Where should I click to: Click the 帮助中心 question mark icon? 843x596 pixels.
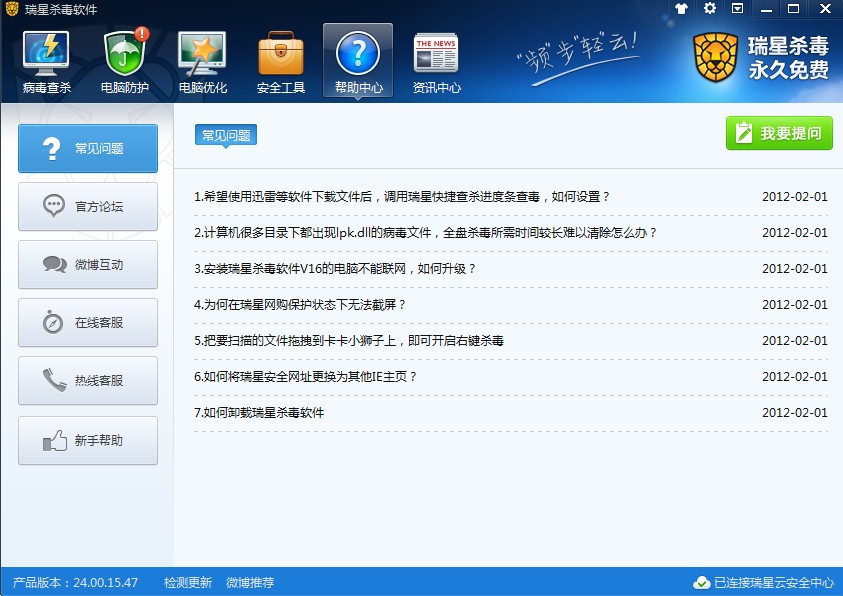click(358, 55)
